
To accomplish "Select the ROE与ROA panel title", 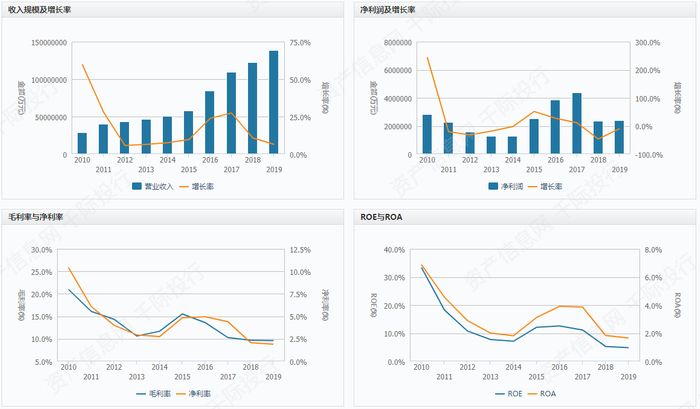I will pyautogui.click(x=381, y=217).
